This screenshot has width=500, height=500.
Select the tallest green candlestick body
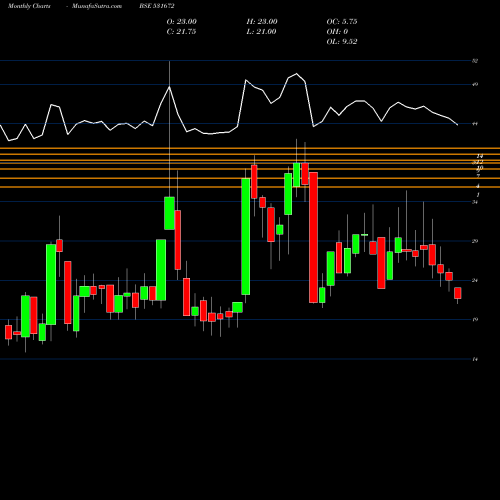point(246,236)
